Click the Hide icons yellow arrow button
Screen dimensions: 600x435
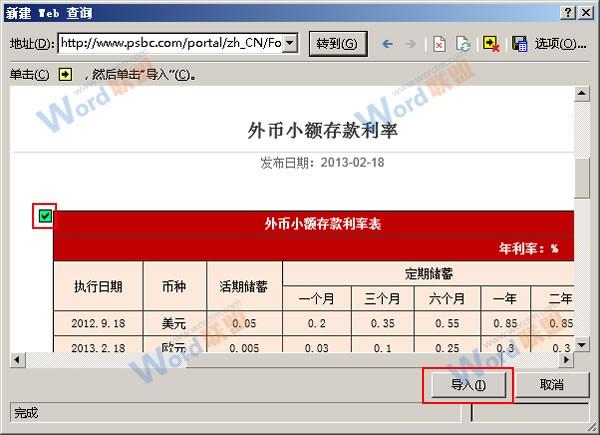pyautogui.click(x=491, y=44)
